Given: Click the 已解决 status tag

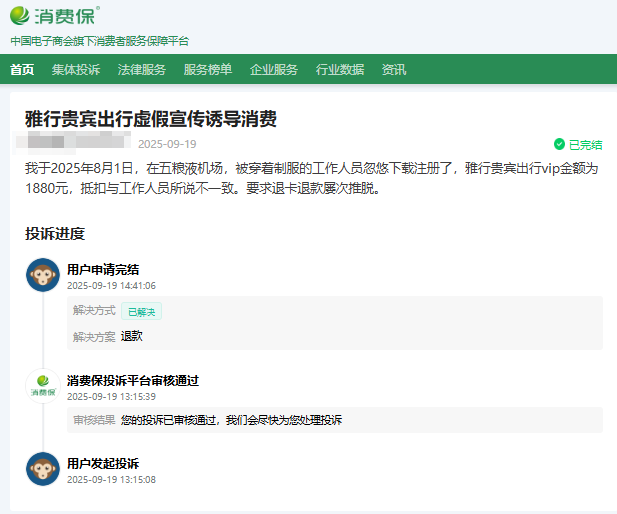Looking at the screenshot, I should (142, 312).
